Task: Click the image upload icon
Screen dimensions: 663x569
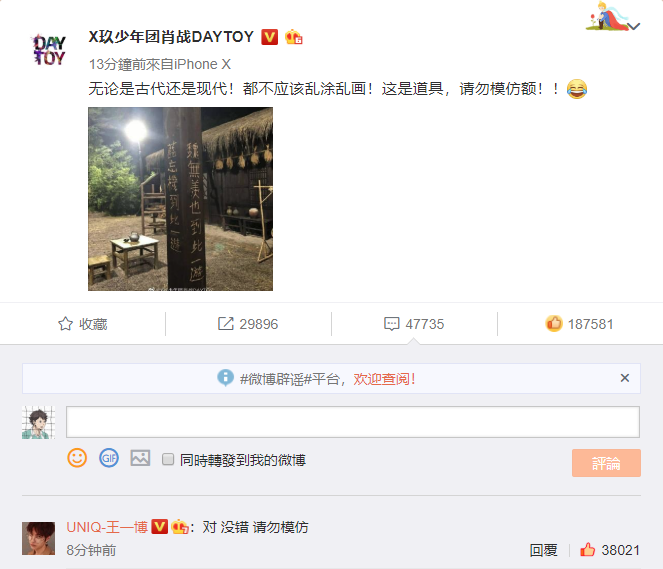Action: 140,458
